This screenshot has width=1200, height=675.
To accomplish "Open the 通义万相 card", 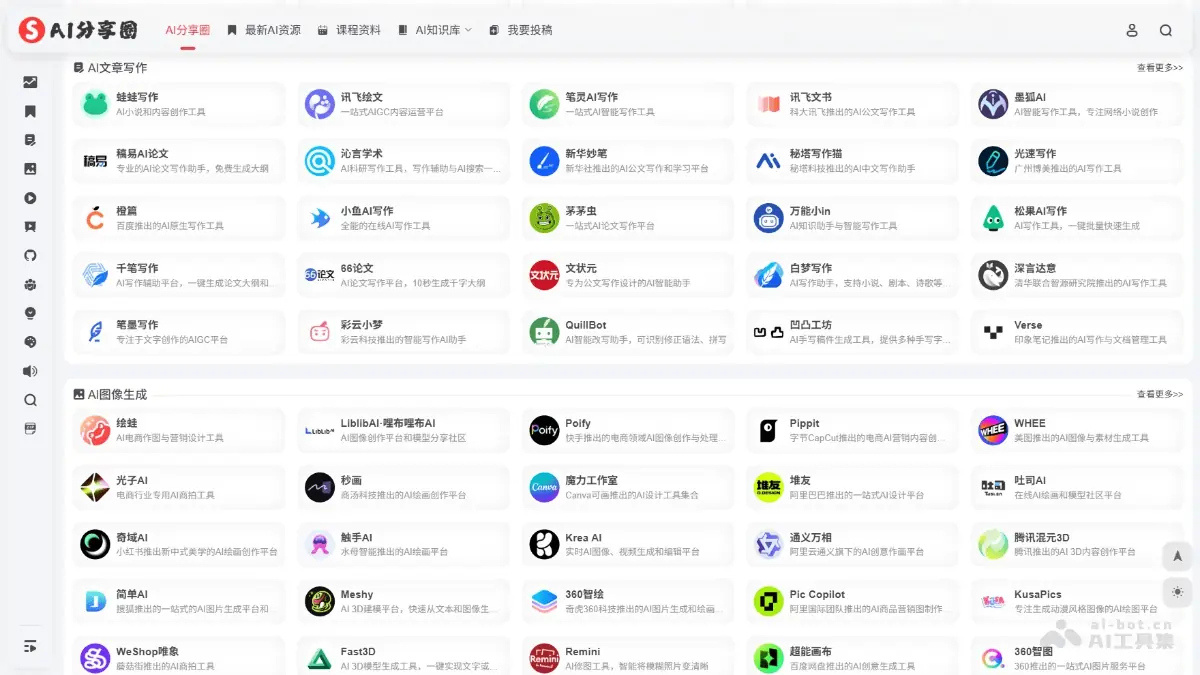I will [x=853, y=544].
